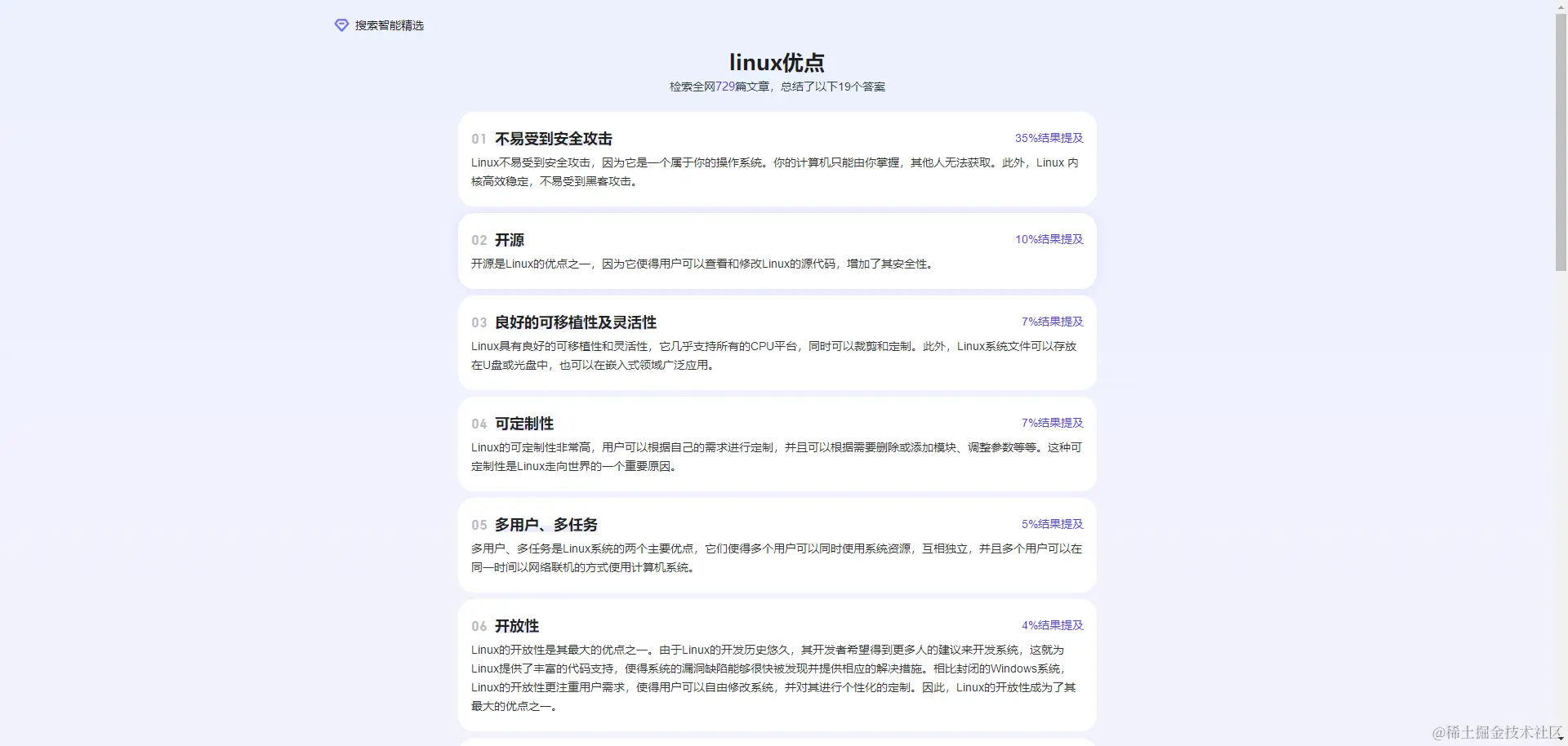Click 5%结果提及 next to 多用户、多任务
This screenshot has height=746, width=1568.
tap(1052, 524)
